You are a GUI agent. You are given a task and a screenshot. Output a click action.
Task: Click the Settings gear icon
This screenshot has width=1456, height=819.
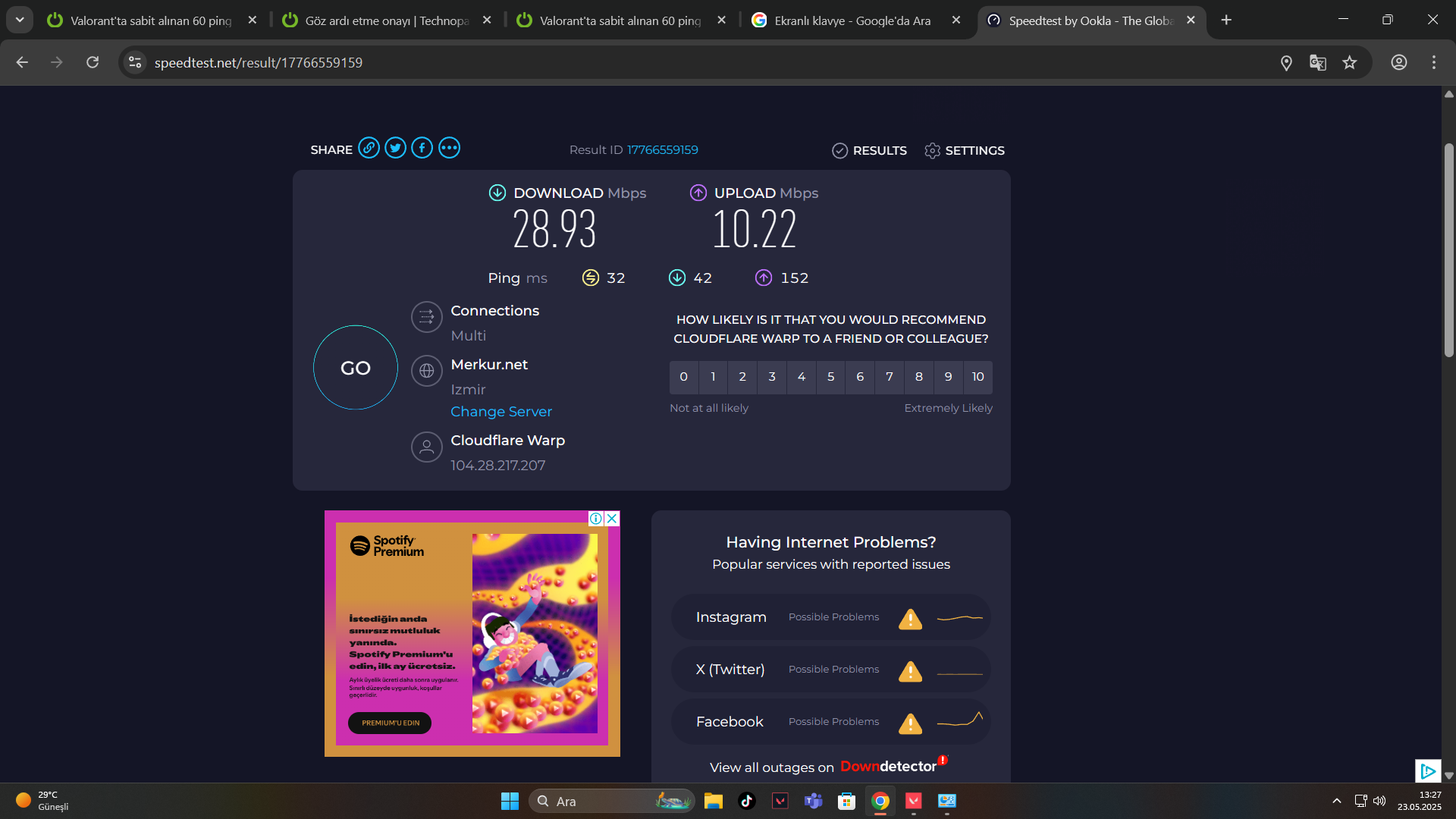coord(932,151)
